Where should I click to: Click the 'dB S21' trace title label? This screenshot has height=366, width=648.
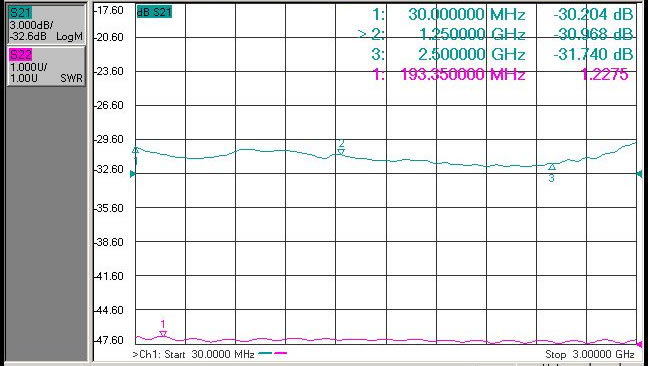[x=154, y=12]
